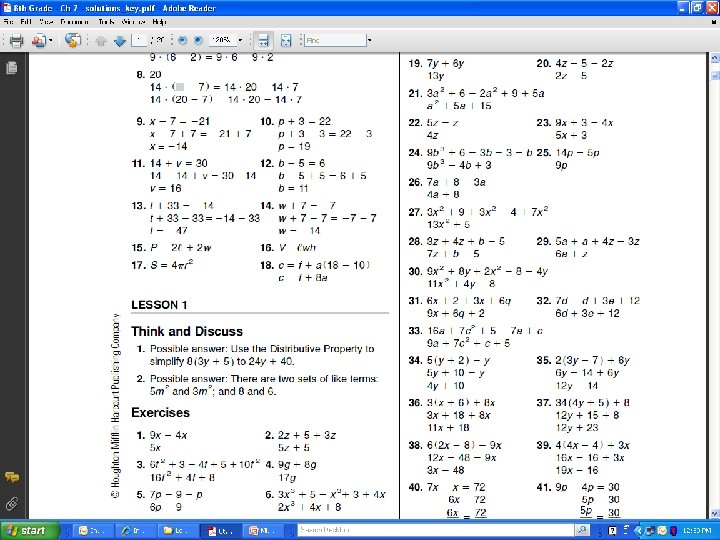Image resolution: width=720 pixels, height=540 pixels.
Task: Open the Tools menu
Action: (x=106, y=22)
